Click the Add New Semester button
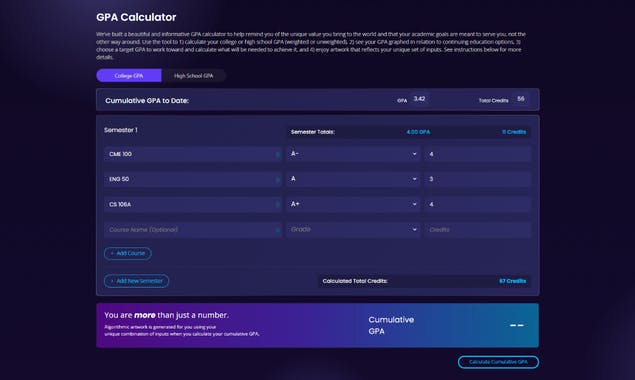 coord(136,281)
